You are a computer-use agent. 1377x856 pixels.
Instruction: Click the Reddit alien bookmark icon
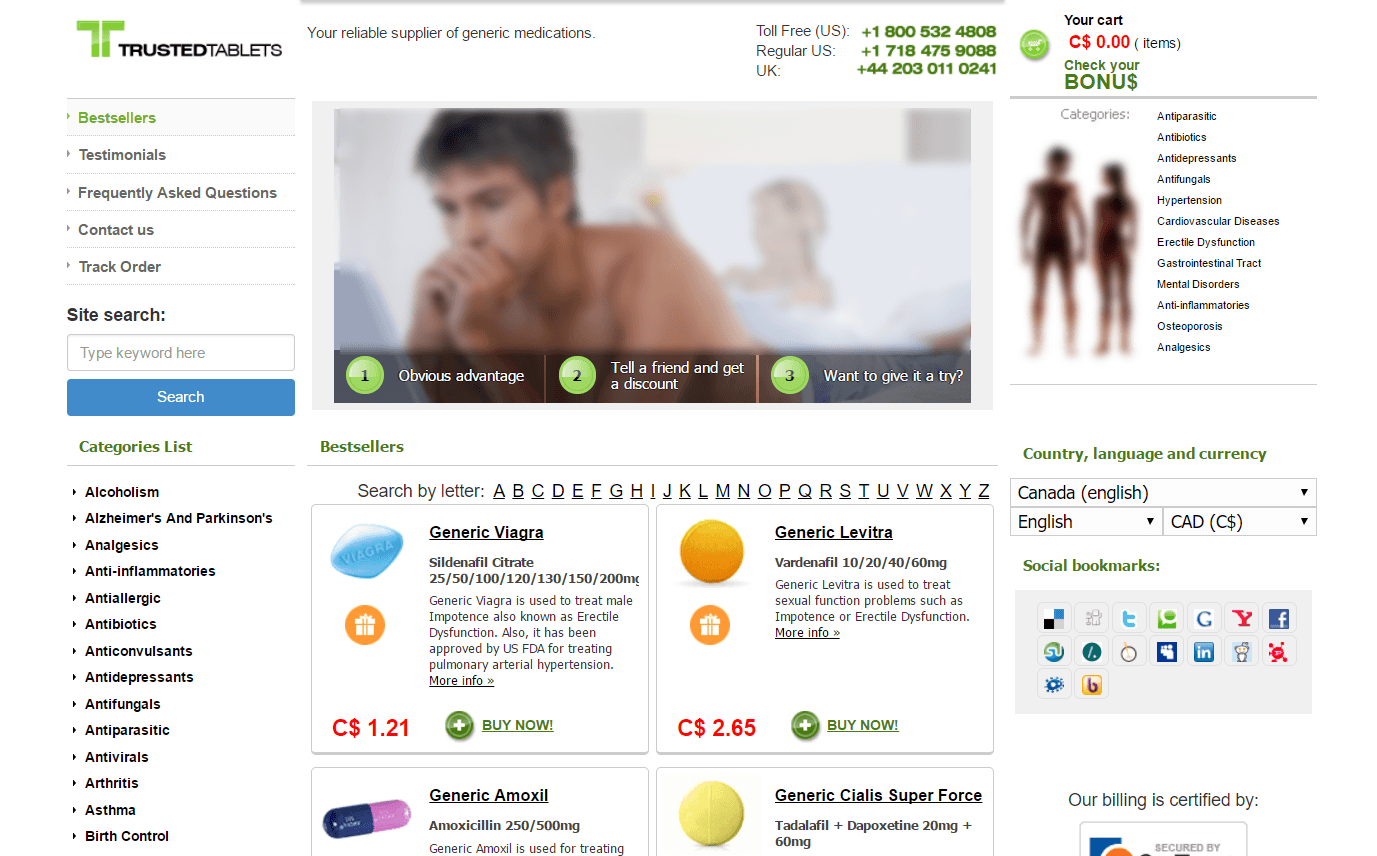tap(1241, 652)
